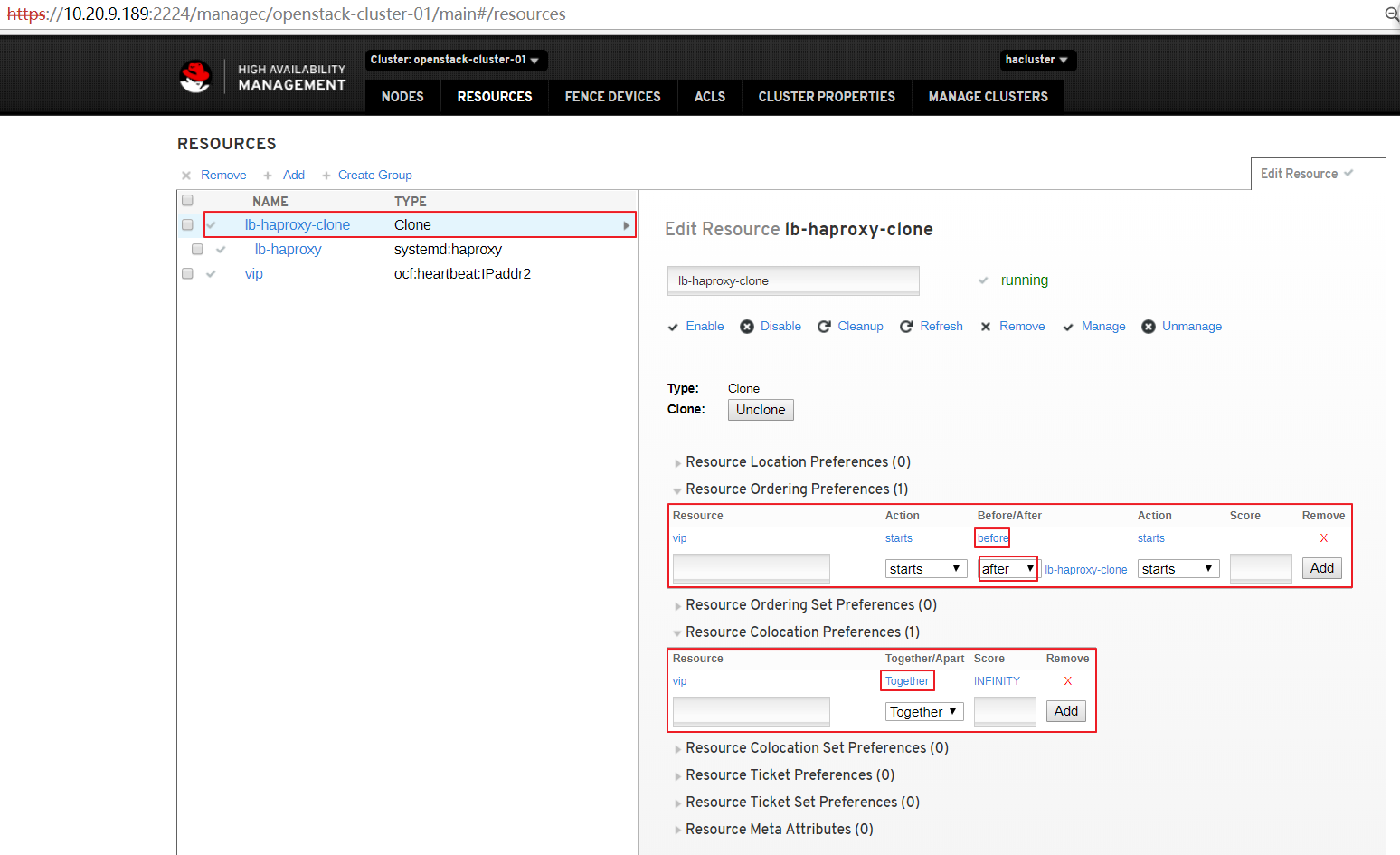Click the Remove X icon above resource list

tap(186, 176)
